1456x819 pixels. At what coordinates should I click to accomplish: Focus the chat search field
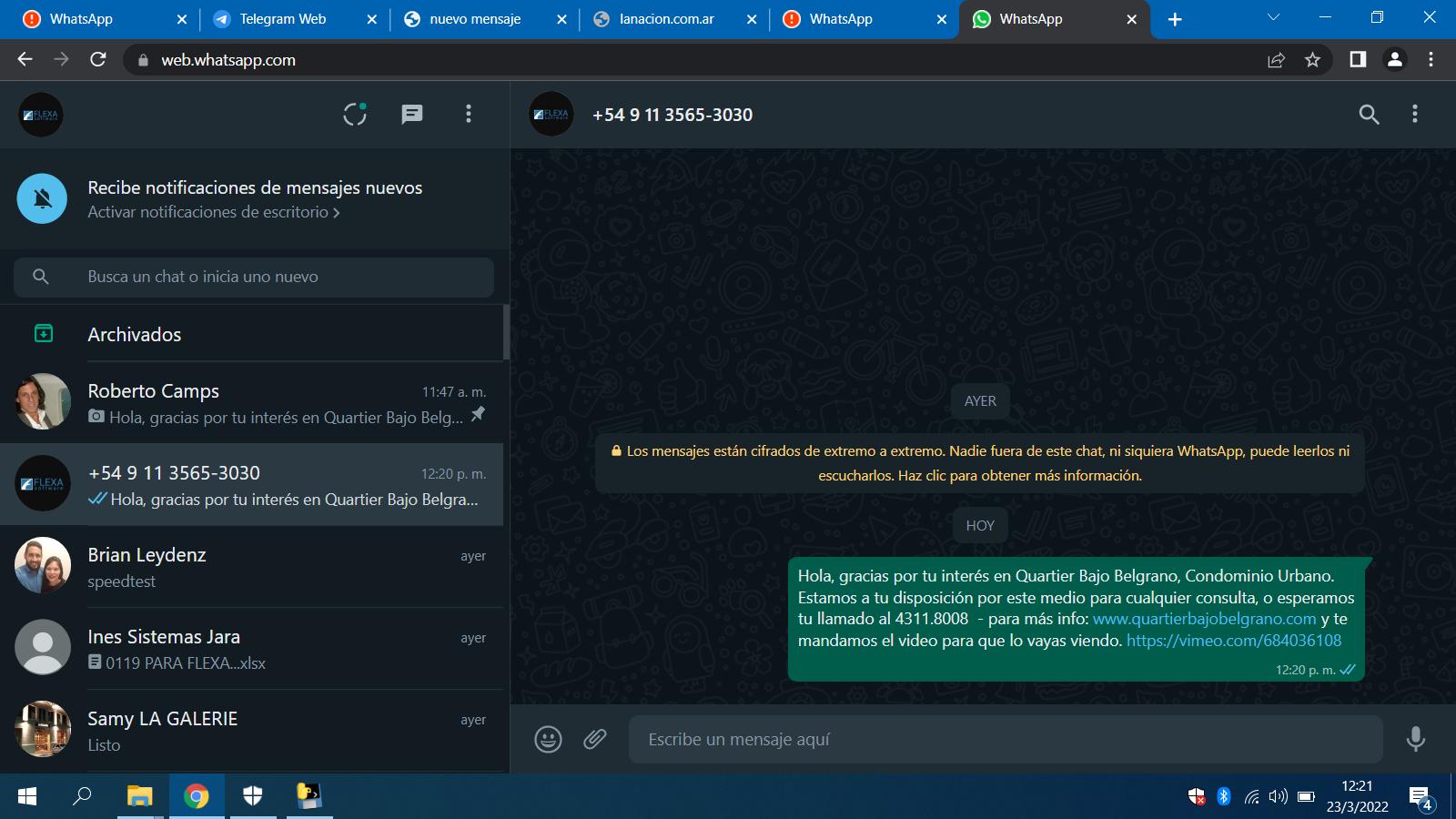254,277
